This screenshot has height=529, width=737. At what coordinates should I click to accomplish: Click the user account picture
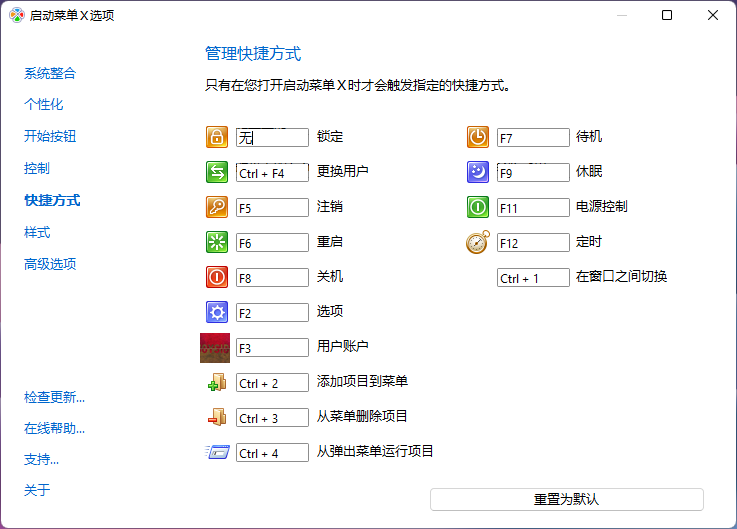tap(215, 347)
